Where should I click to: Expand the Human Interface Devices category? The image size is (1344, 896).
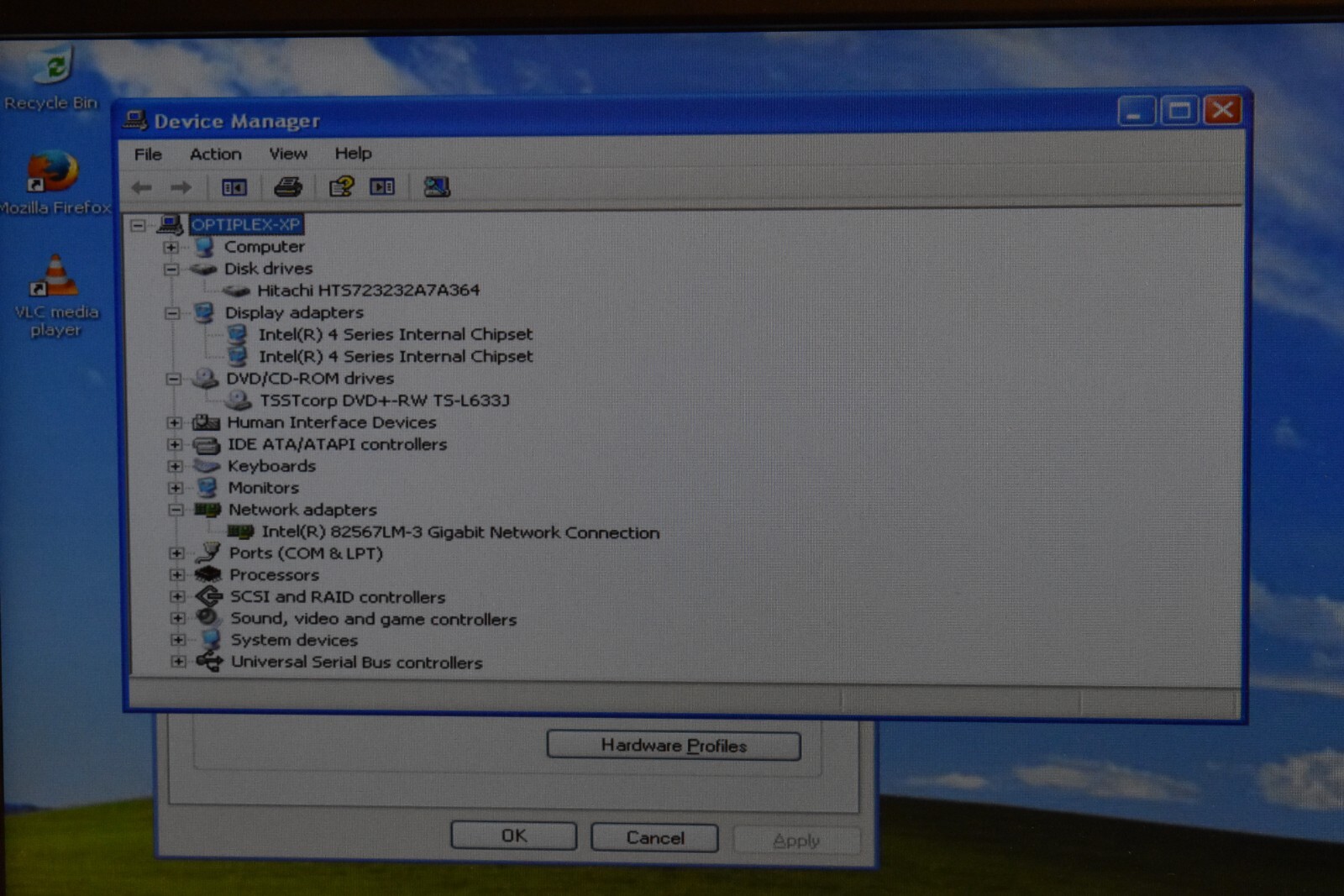pos(174,422)
